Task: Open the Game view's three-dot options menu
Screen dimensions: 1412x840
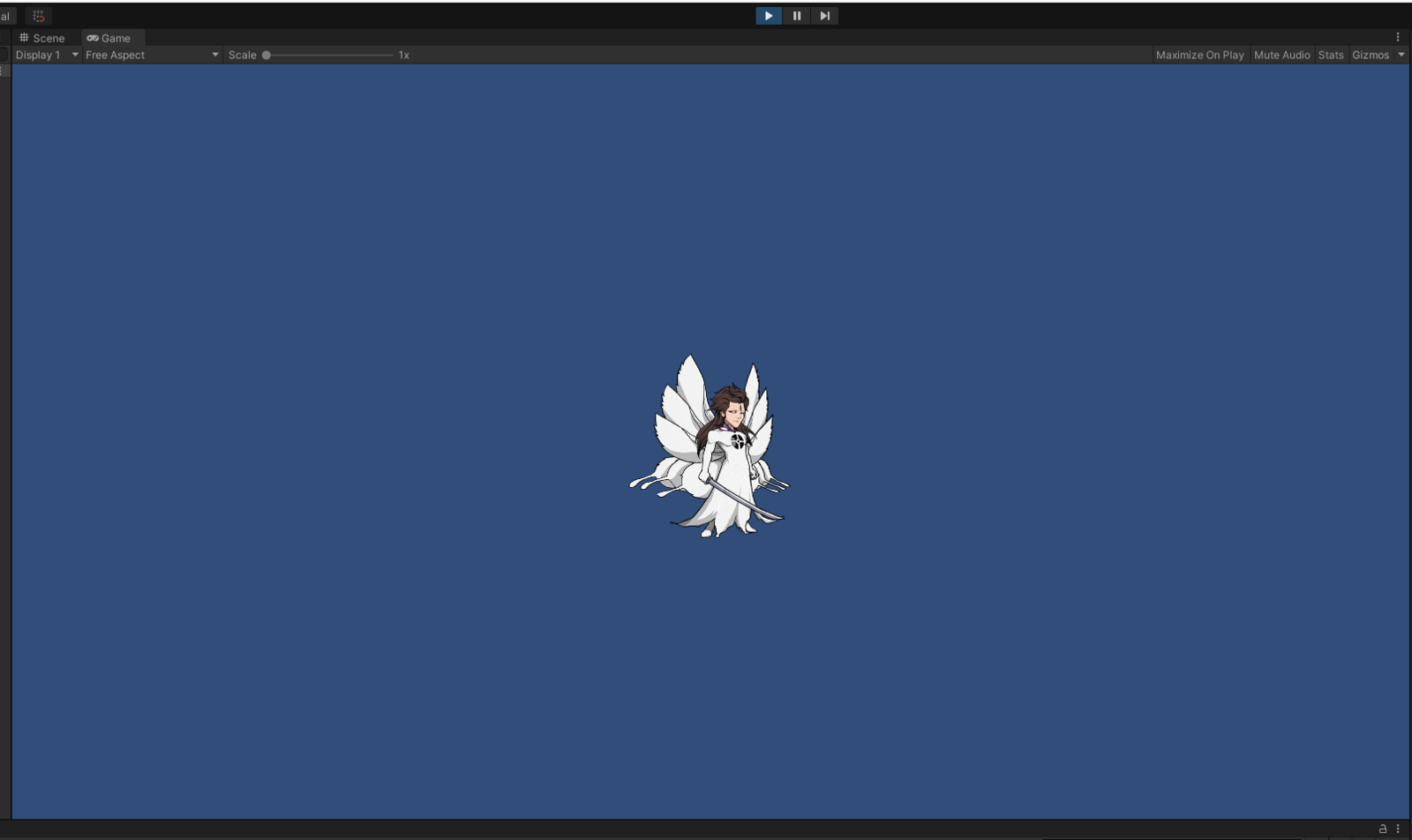Action: (1398, 37)
